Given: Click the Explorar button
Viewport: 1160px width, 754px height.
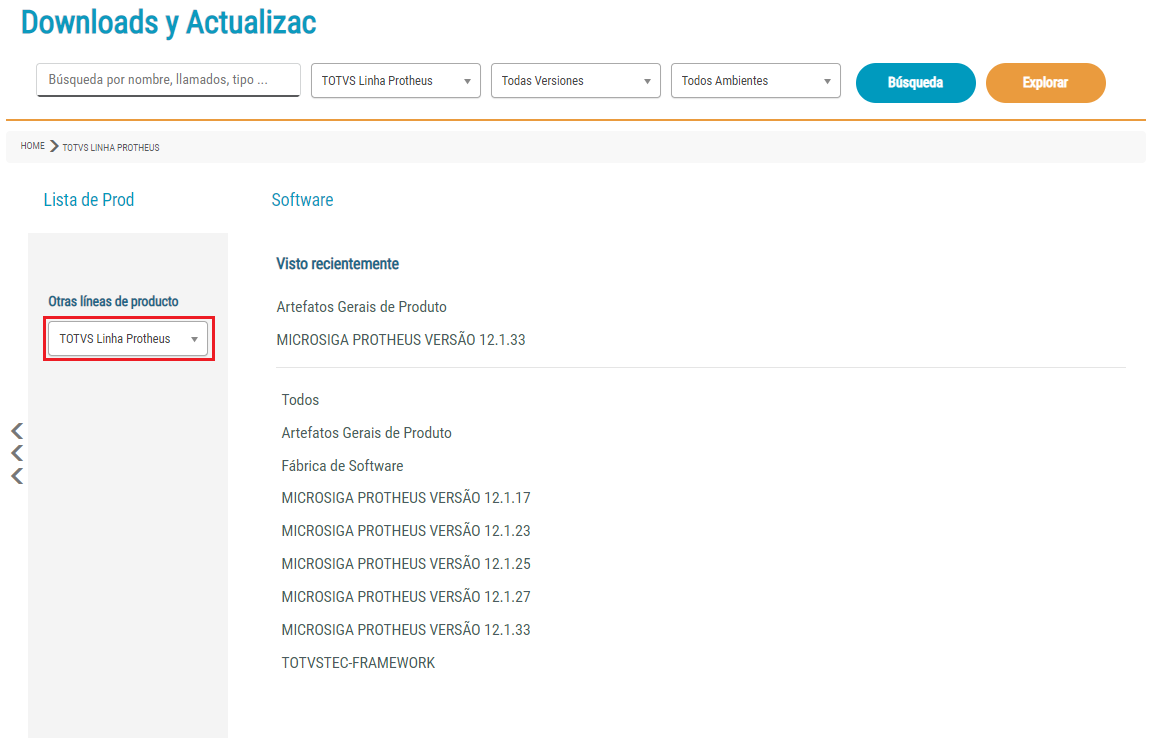Looking at the screenshot, I should click(x=1045, y=83).
